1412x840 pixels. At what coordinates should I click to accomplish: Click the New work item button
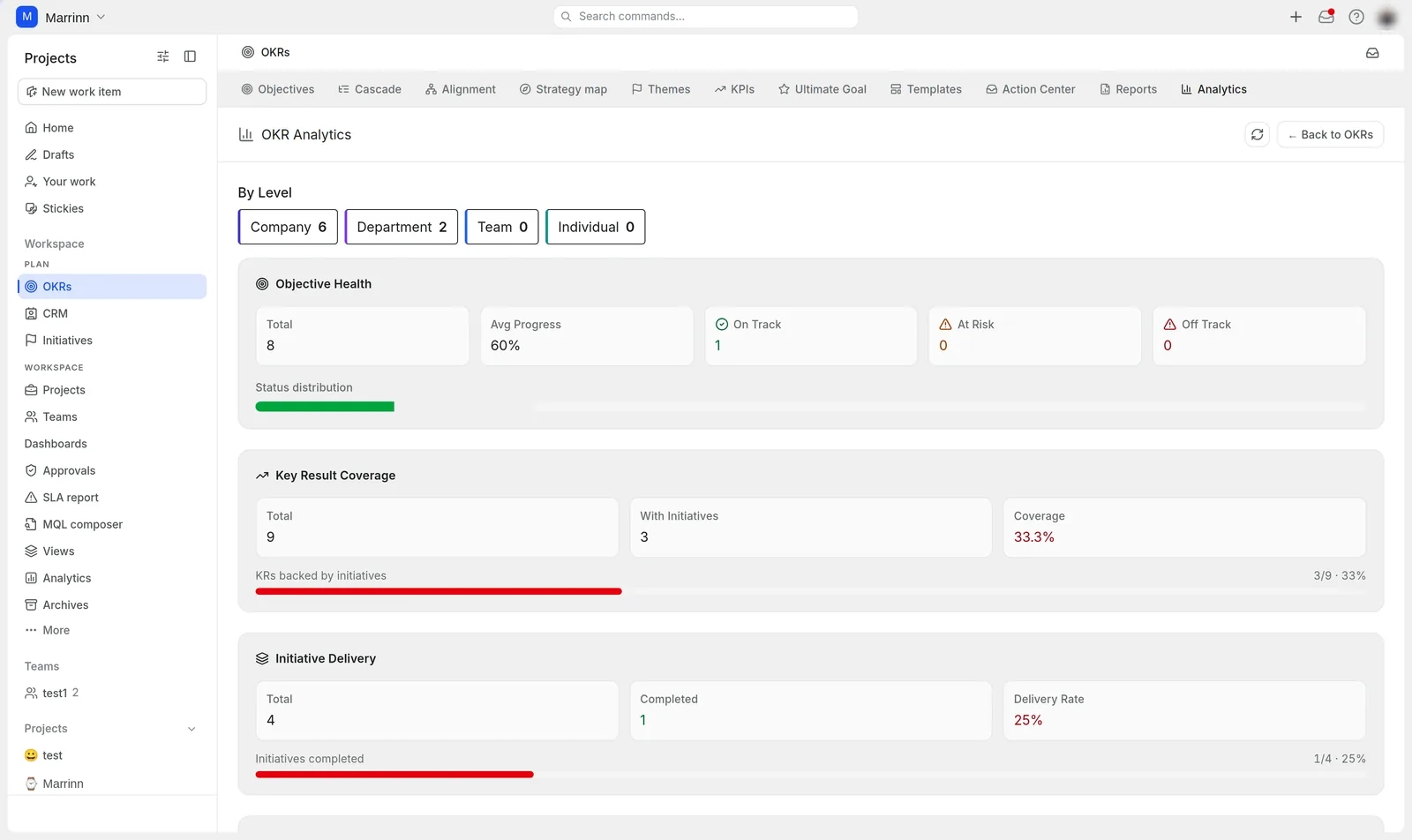click(112, 92)
